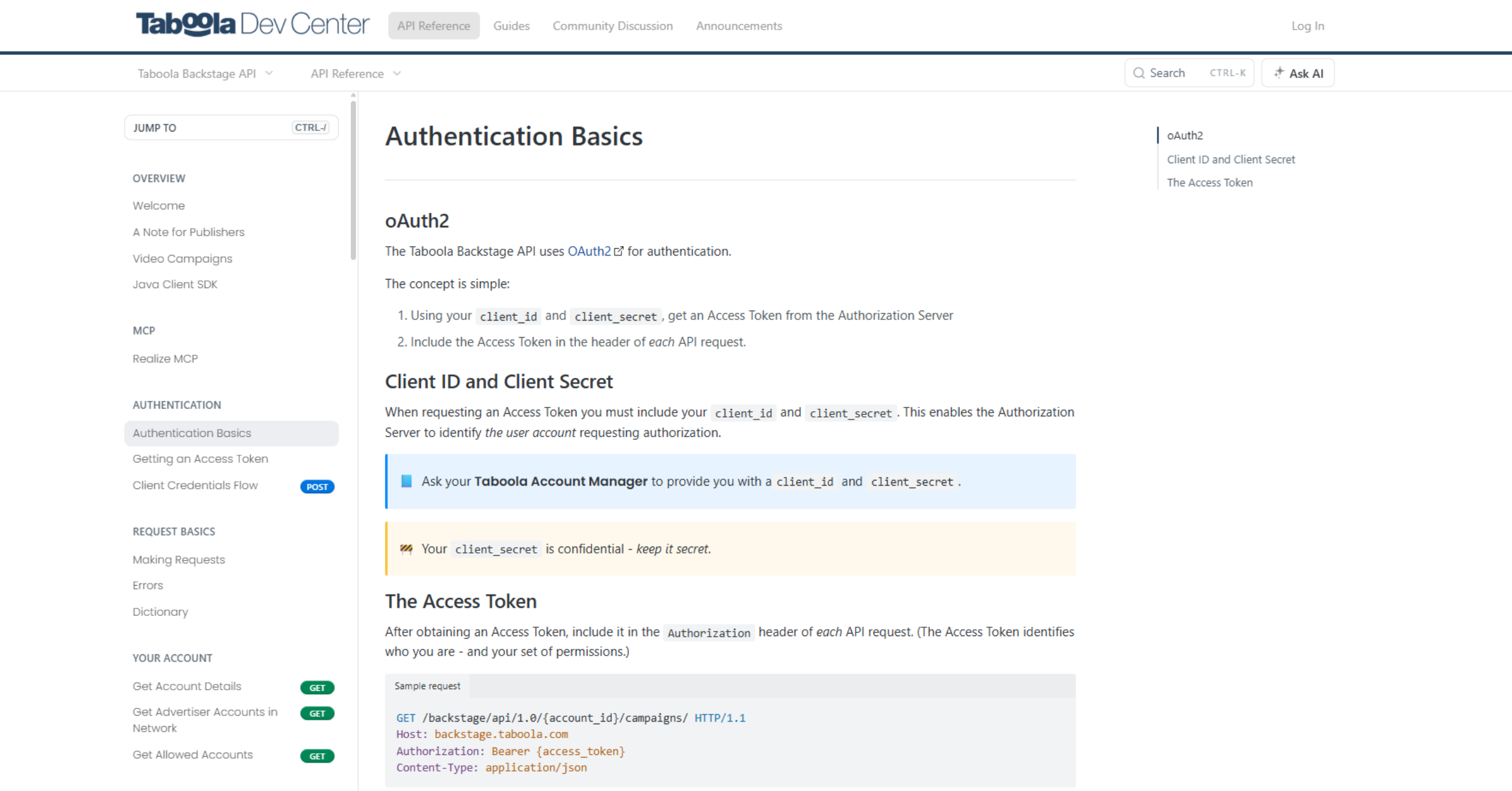Select Authentication Basics in sidebar
The image size is (1512, 791).
pyautogui.click(x=231, y=433)
